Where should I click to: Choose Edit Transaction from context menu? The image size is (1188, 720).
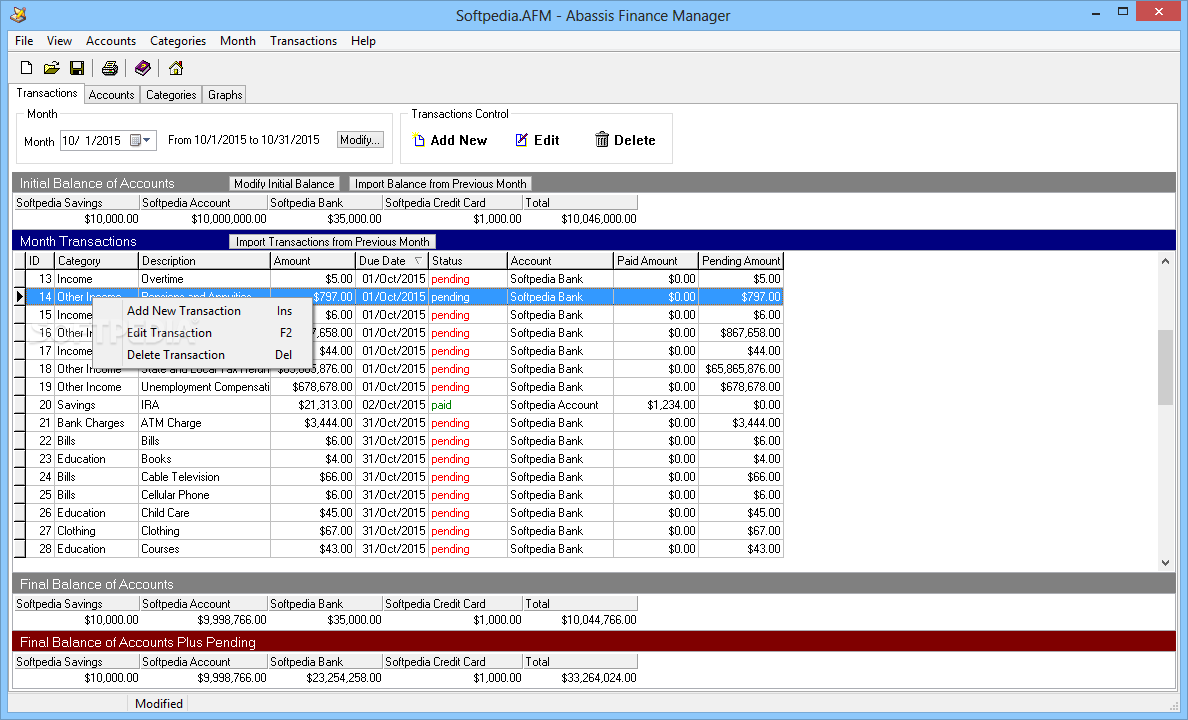click(x=202, y=333)
